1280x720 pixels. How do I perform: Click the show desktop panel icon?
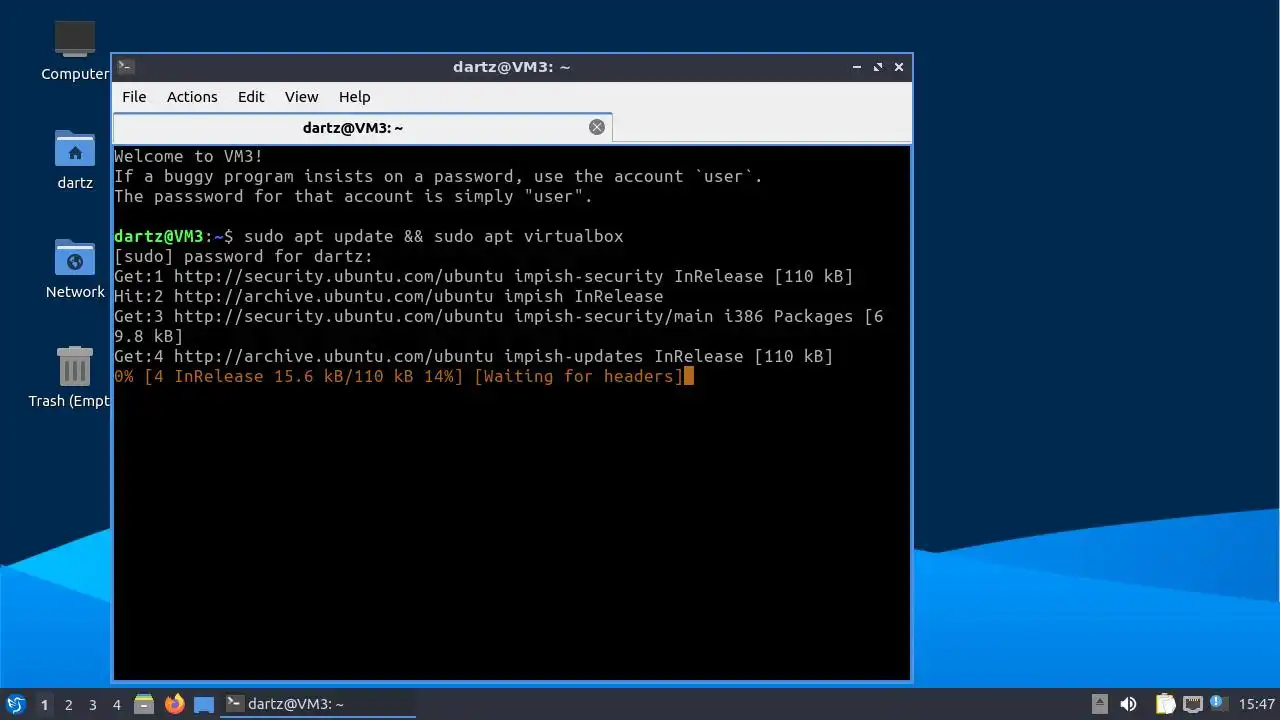coord(204,704)
